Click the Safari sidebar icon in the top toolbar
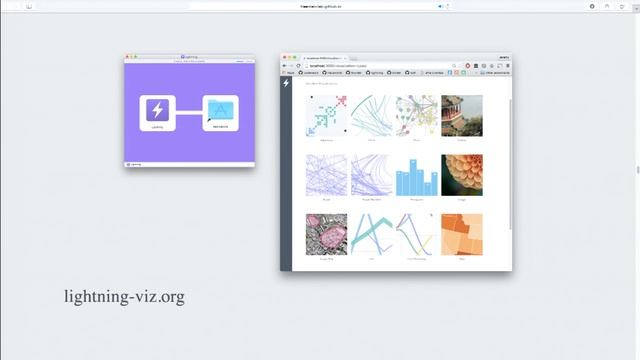Screen dimensions: 640x360 (29, 6)
